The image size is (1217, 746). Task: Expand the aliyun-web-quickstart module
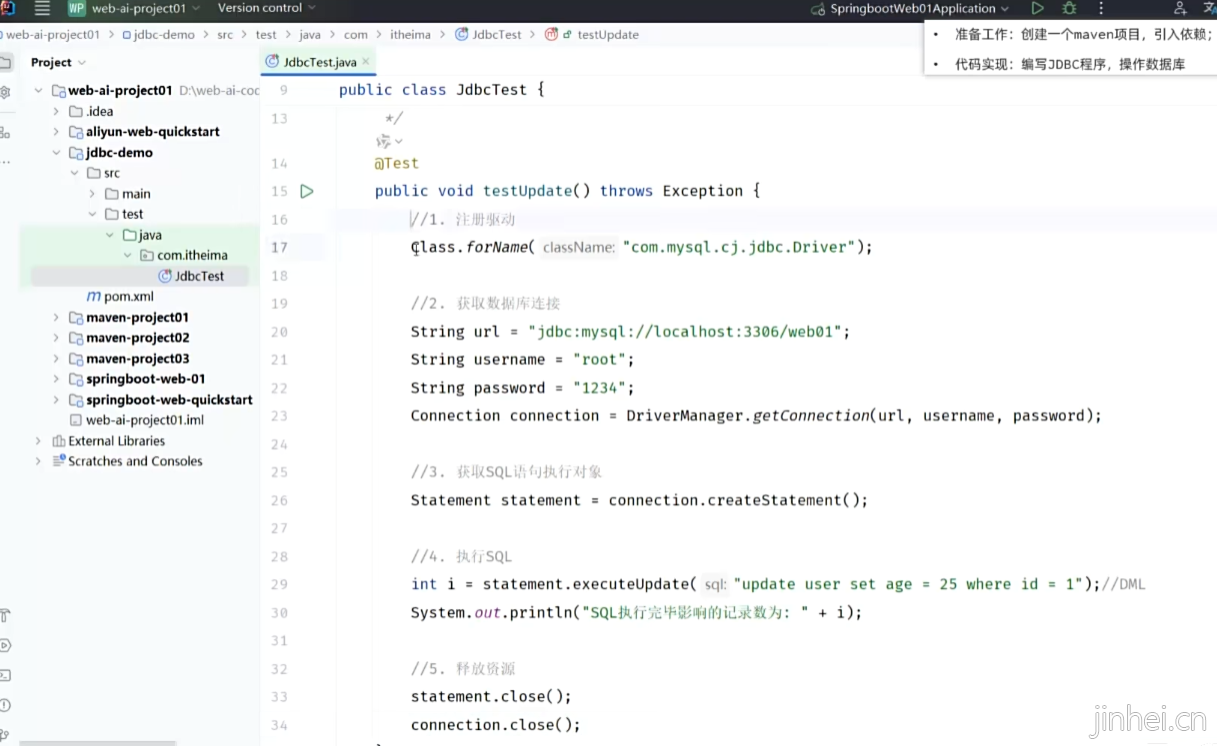click(x=56, y=132)
